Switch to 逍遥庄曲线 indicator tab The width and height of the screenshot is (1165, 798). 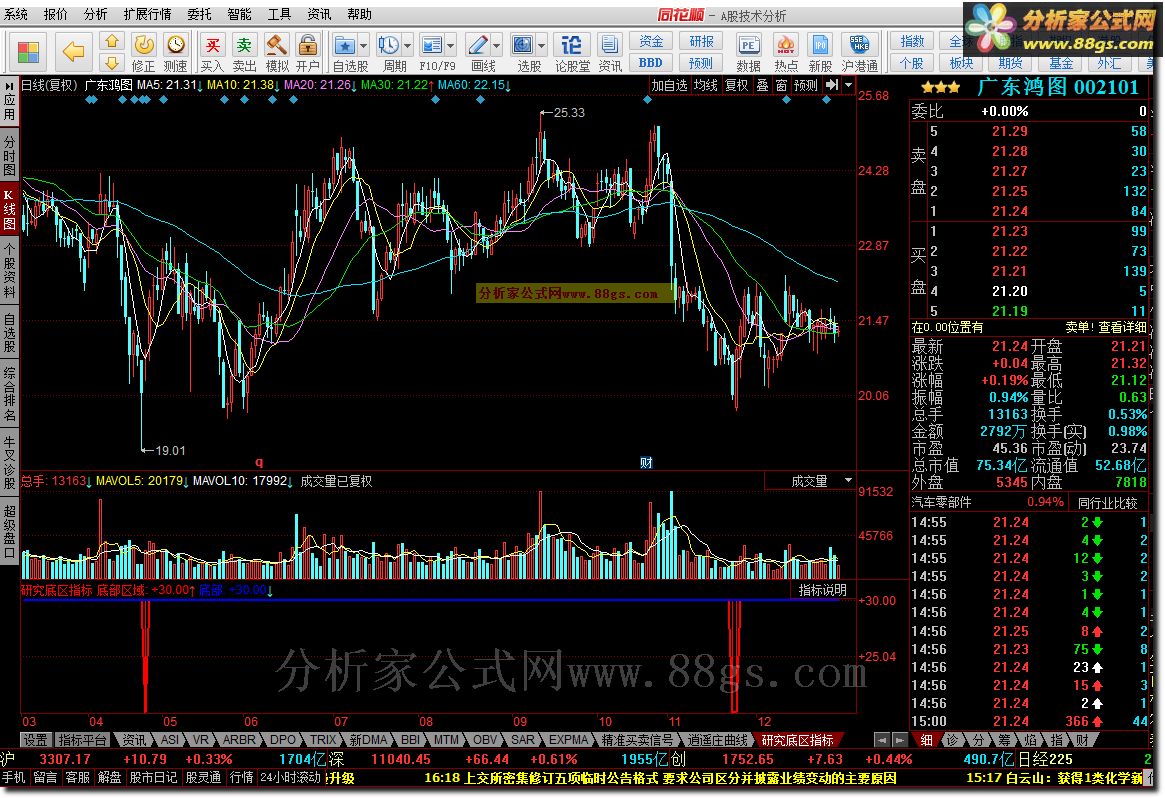718,740
